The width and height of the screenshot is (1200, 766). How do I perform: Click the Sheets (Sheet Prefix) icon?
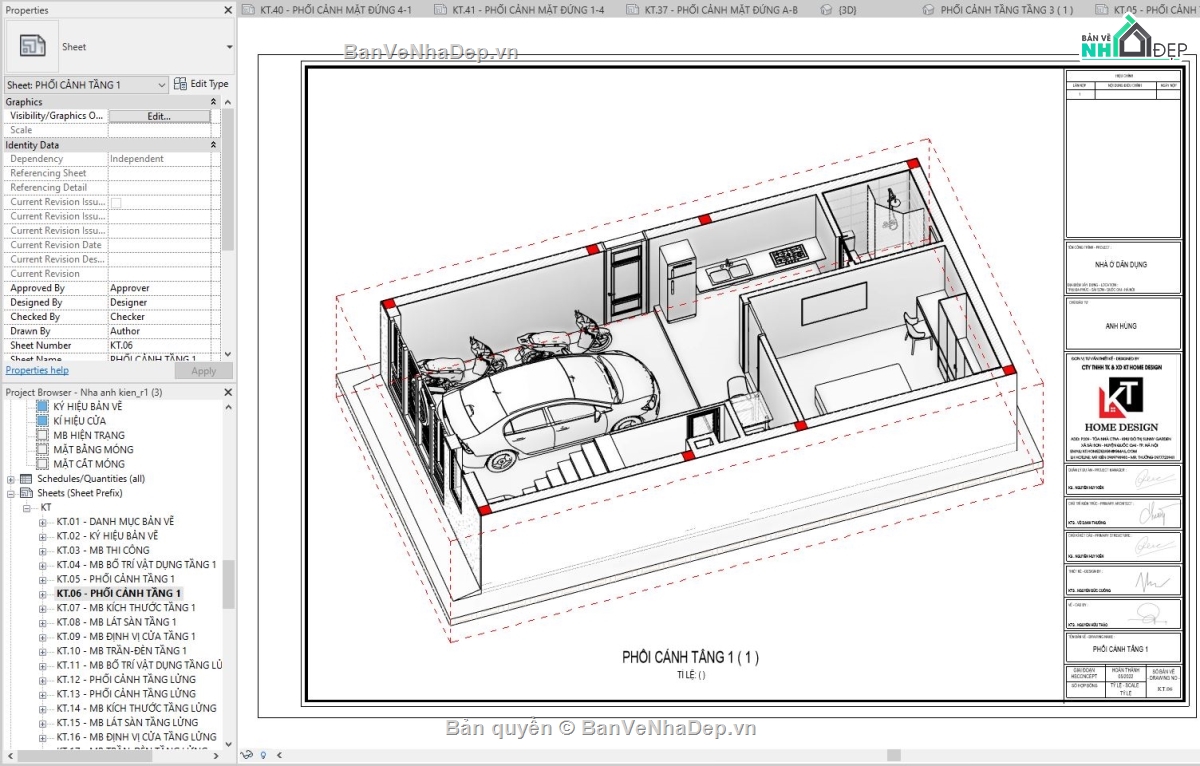[x=27, y=493]
